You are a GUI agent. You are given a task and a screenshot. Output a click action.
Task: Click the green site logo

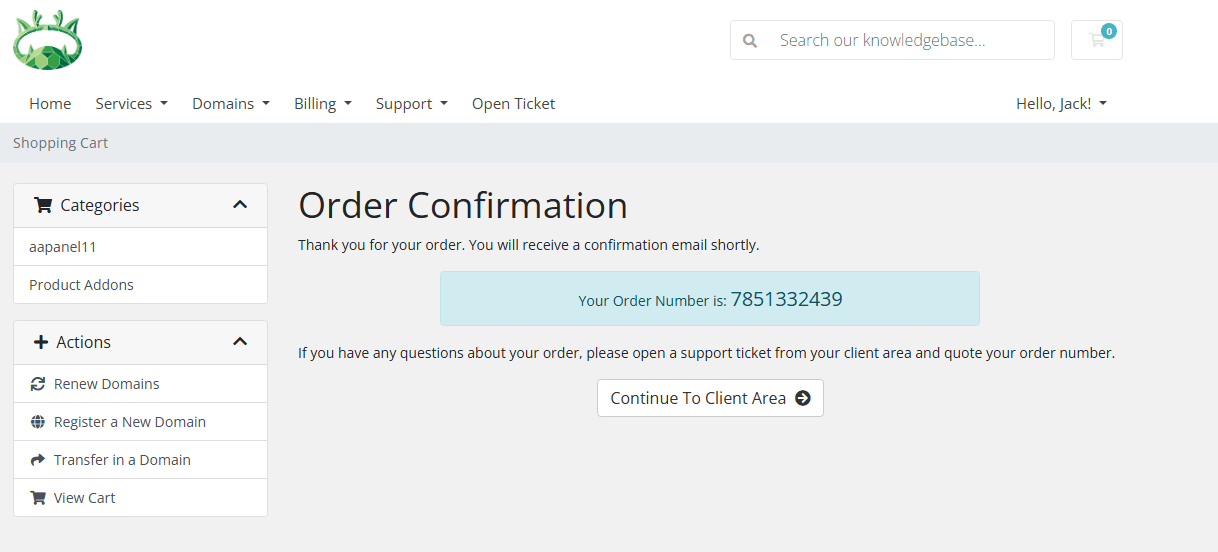pyautogui.click(x=47, y=40)
